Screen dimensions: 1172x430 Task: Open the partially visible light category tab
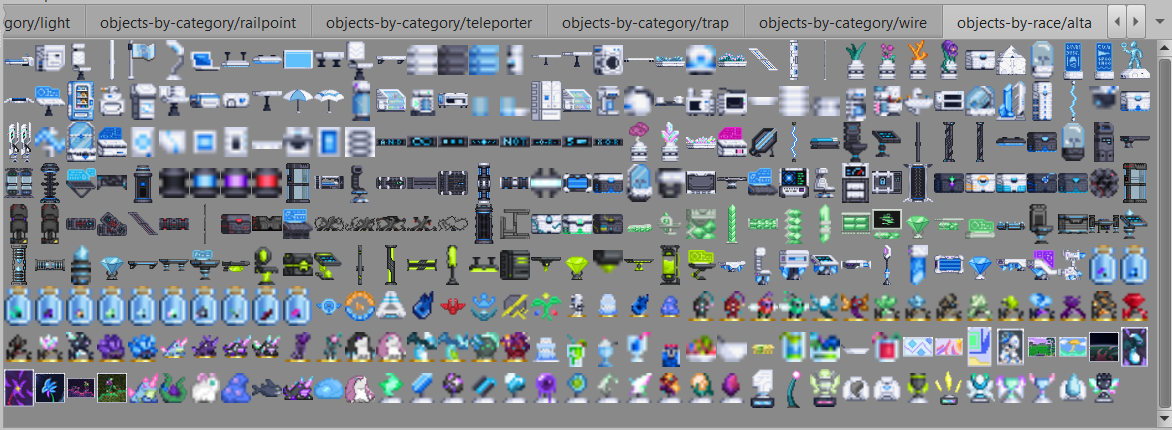42,22
